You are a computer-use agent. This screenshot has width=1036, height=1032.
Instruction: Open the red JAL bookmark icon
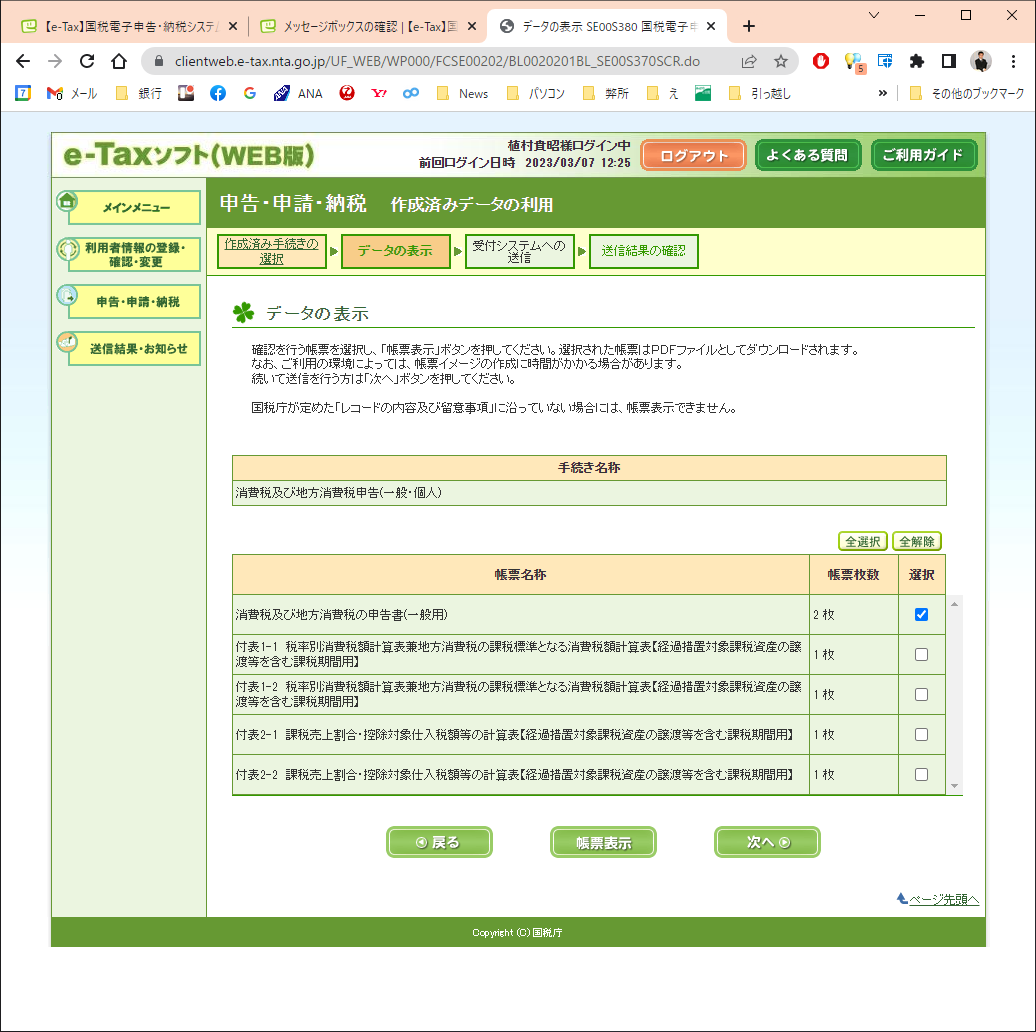click(347, 93)
